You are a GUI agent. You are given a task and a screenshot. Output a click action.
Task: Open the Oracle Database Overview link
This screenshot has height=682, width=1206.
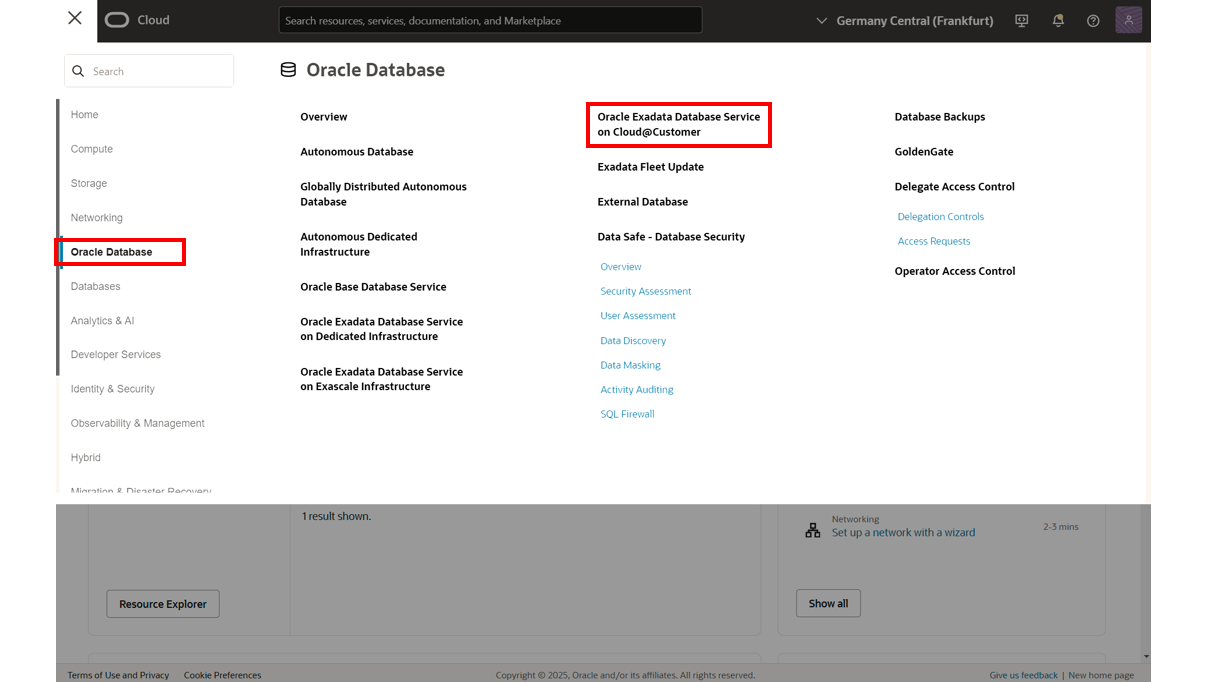click(x=324, y=117)
